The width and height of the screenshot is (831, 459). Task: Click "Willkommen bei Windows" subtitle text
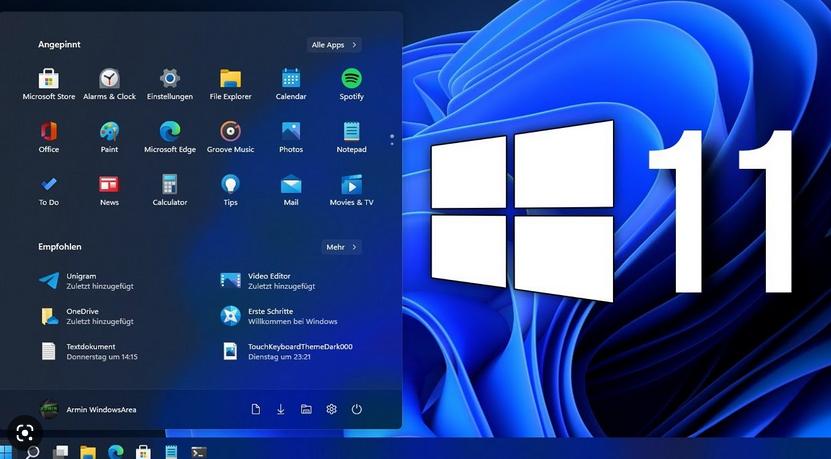[293, 321]
